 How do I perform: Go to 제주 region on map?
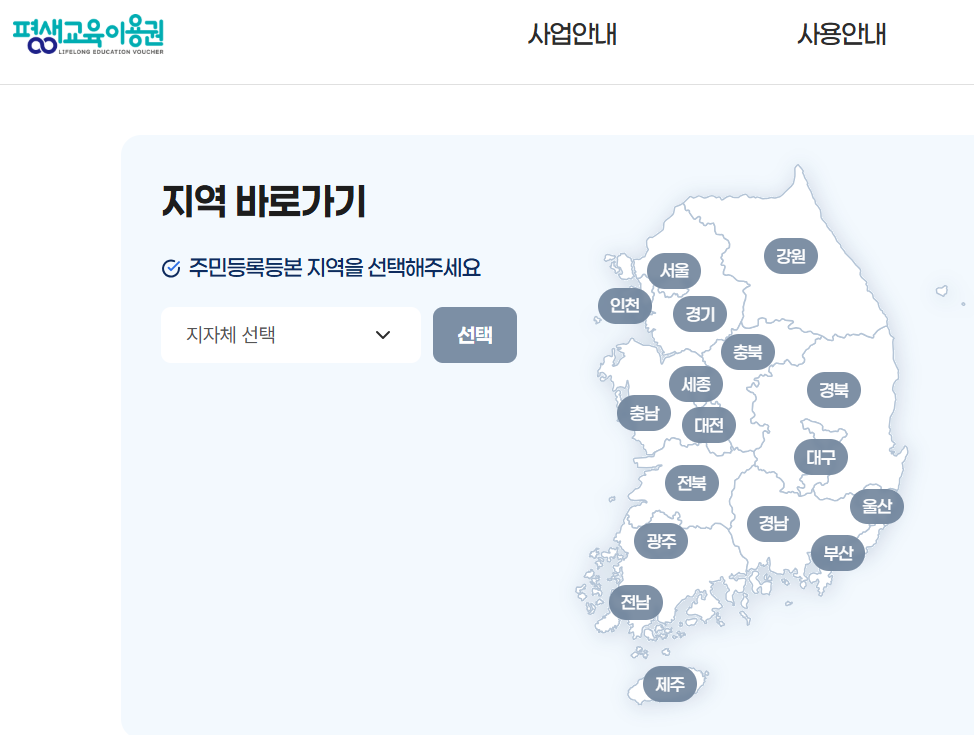pyautogui.click(x=669, y=684)
